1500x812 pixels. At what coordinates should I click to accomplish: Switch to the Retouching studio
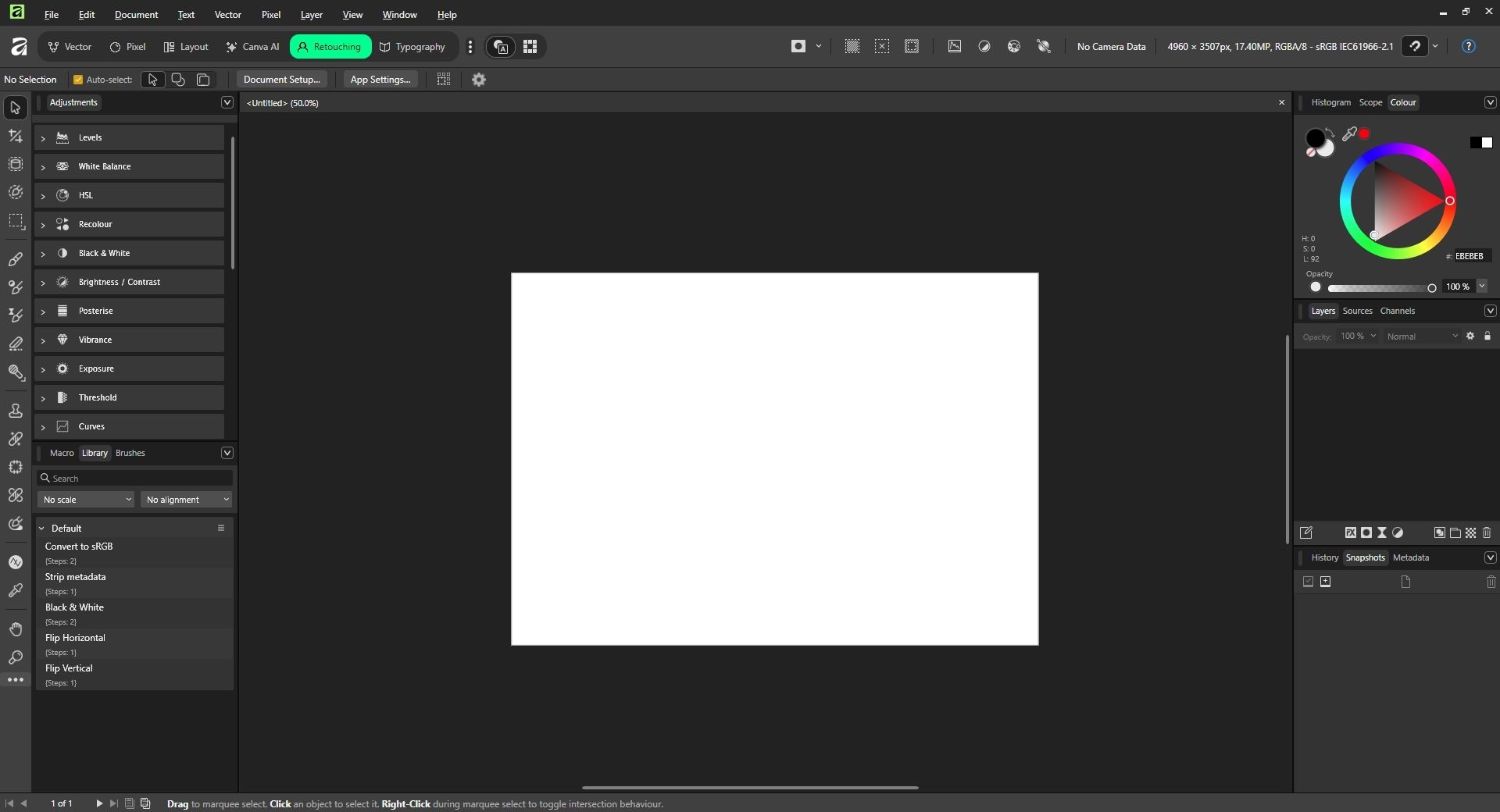(x=330, y=47)
